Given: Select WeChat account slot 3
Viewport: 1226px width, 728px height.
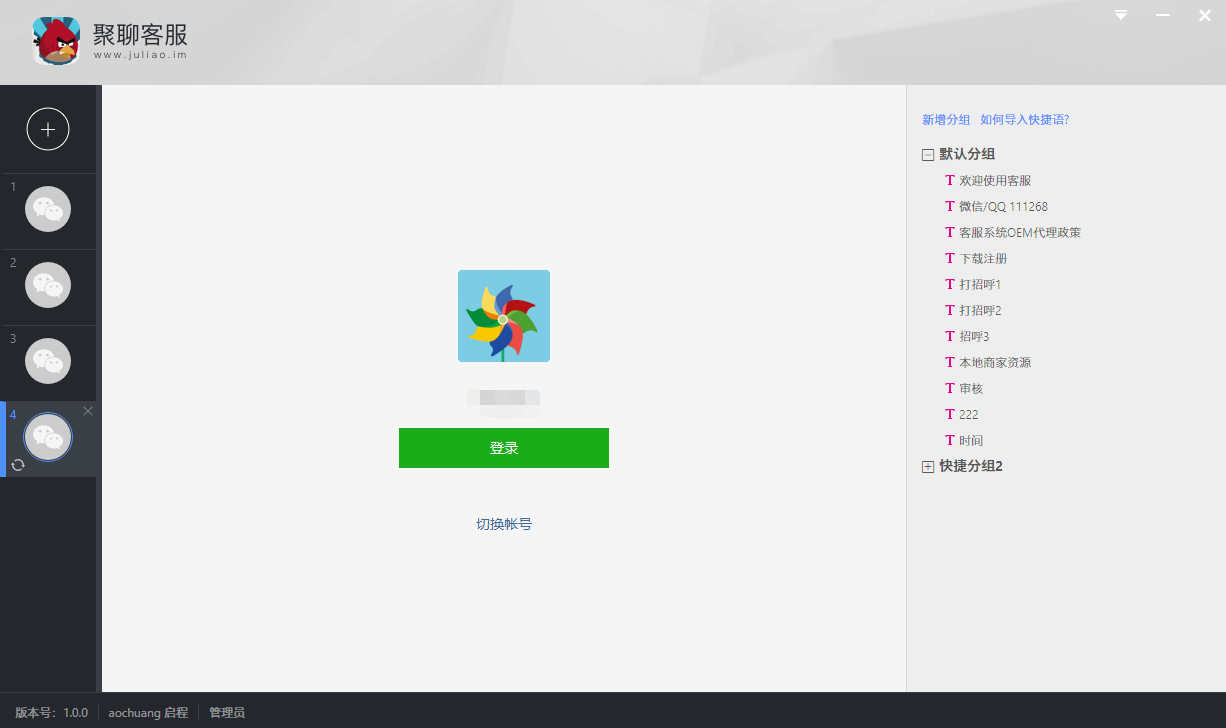Looking at the screenshot, I should pyautogui.click(x=48, y=361).
